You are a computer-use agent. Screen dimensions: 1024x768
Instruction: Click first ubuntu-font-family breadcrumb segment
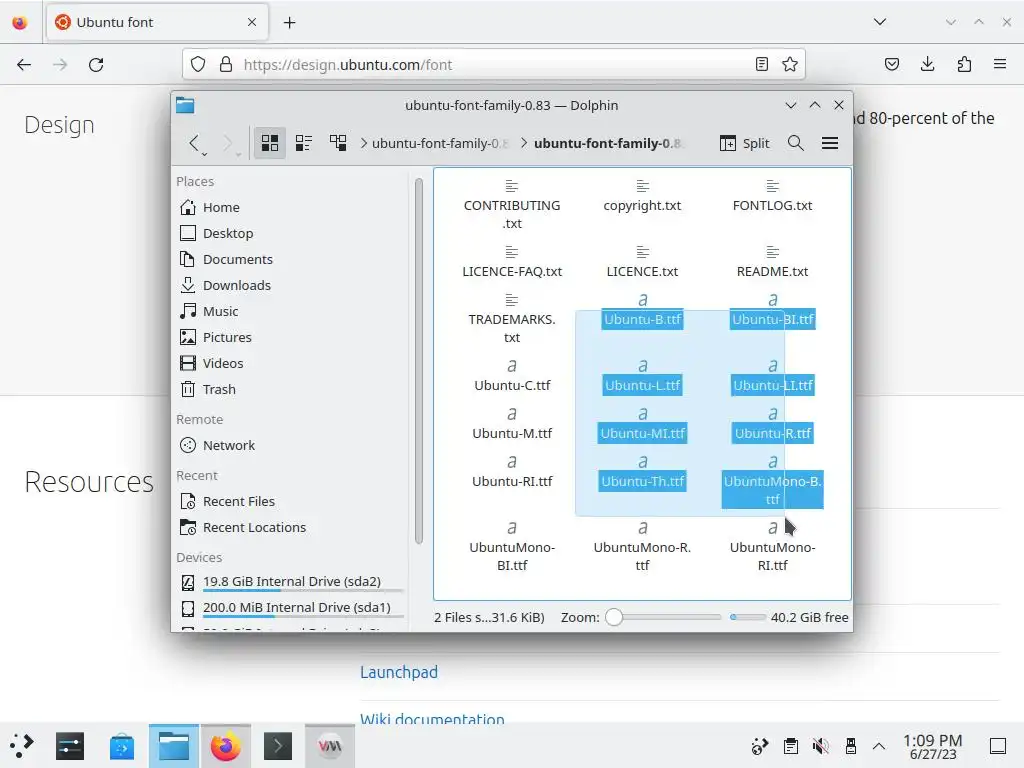point(440,143)
